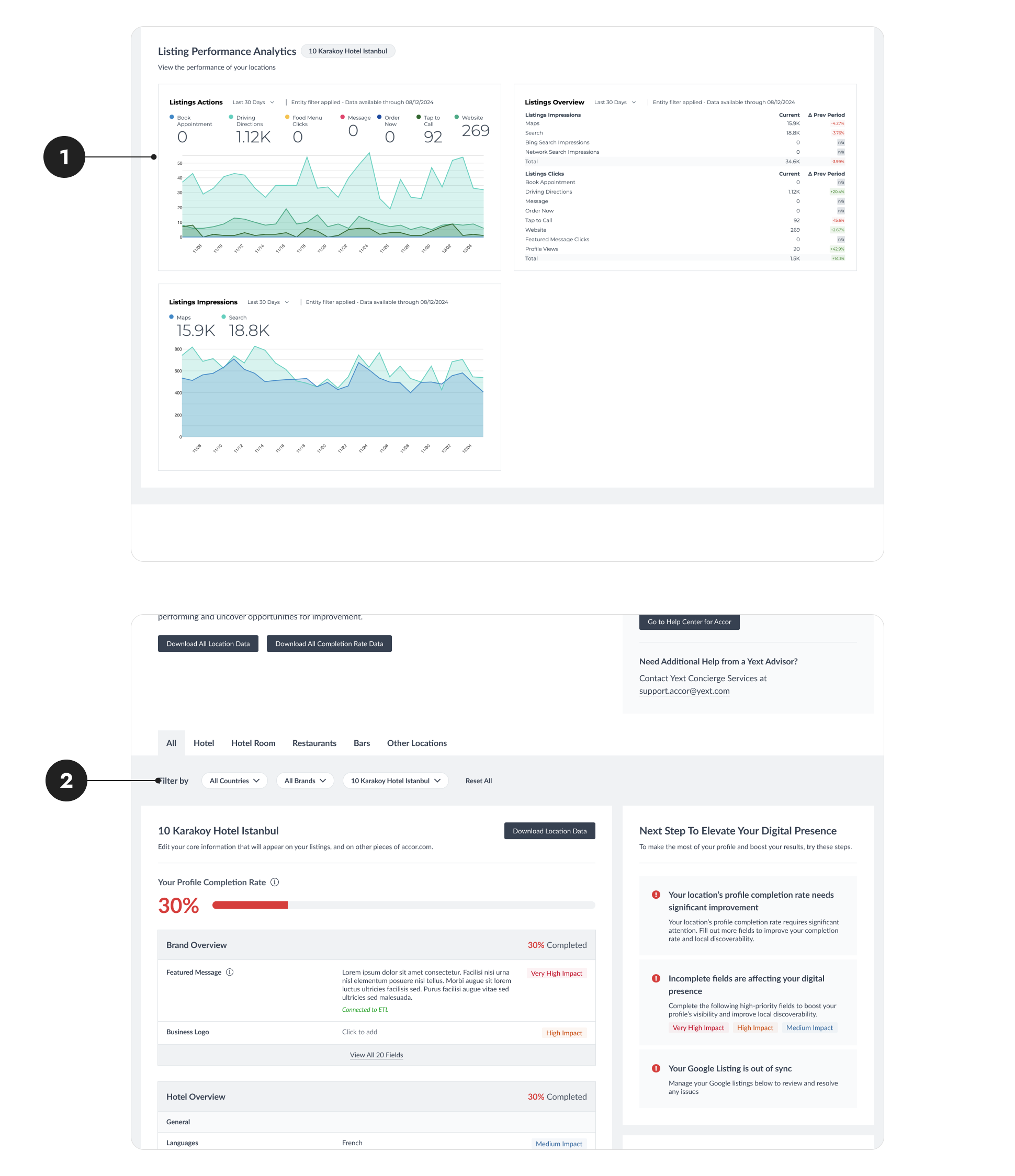The image size is (1015, 1176).
Task: Toggle Maps legend series in Listings Impressions
Action: (x=180, y=318)
